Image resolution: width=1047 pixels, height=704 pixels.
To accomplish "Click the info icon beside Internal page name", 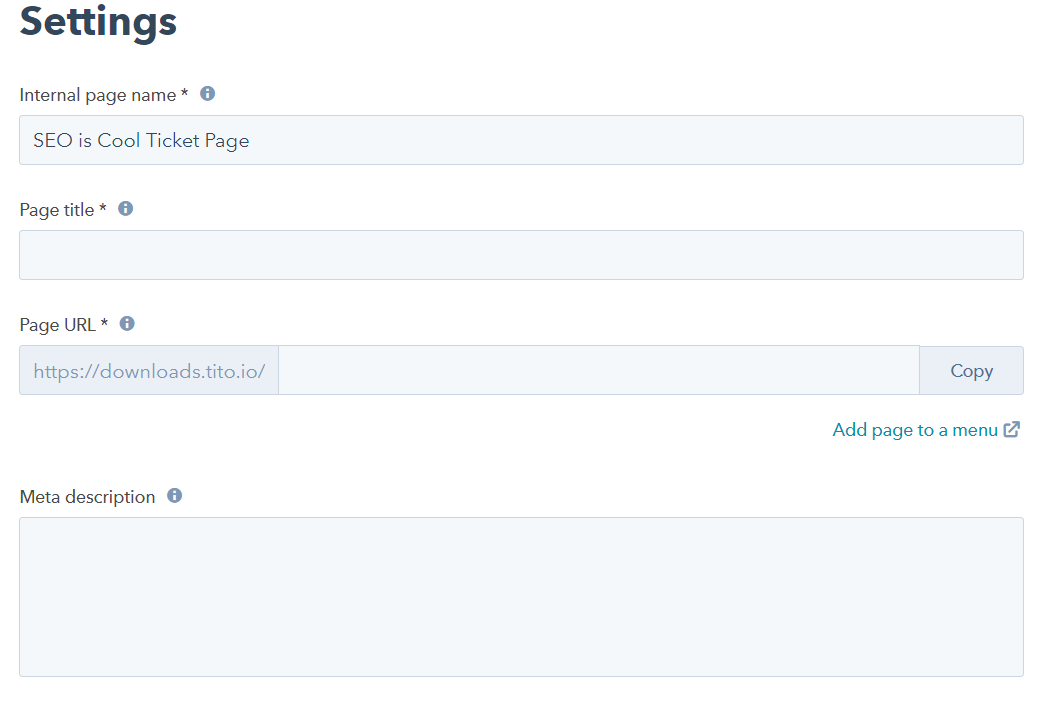I will tap(208, 94).
